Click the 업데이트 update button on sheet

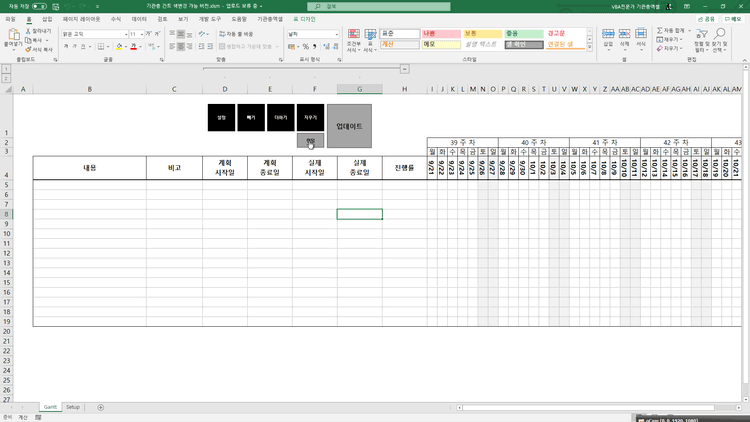click(x=349, y=126)
